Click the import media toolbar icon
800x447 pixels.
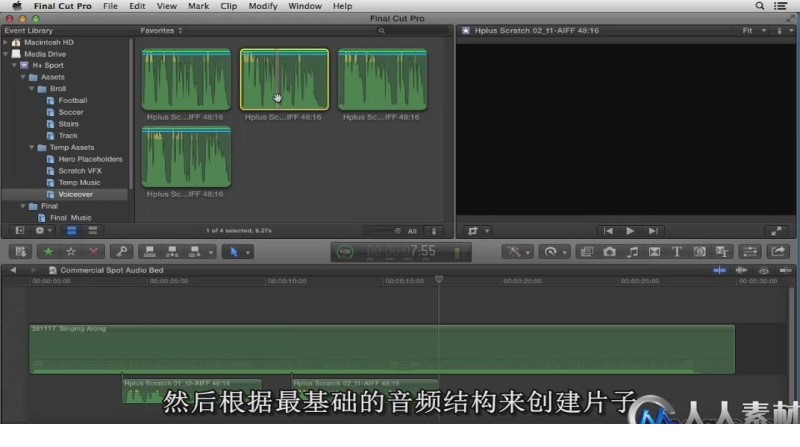[20, 252]
